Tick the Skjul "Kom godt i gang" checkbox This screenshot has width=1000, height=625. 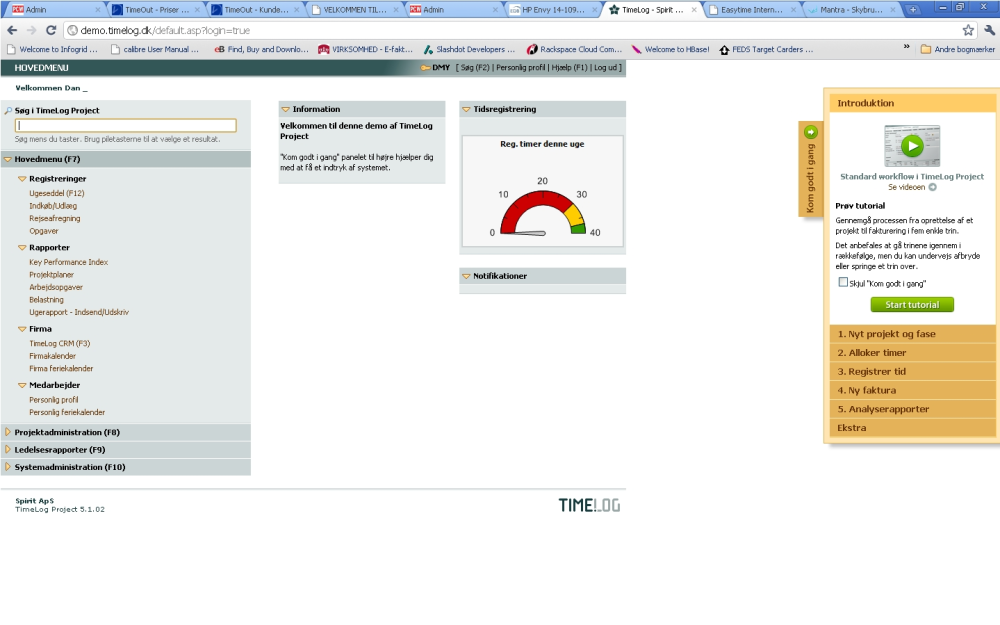[x=843, y=282]
